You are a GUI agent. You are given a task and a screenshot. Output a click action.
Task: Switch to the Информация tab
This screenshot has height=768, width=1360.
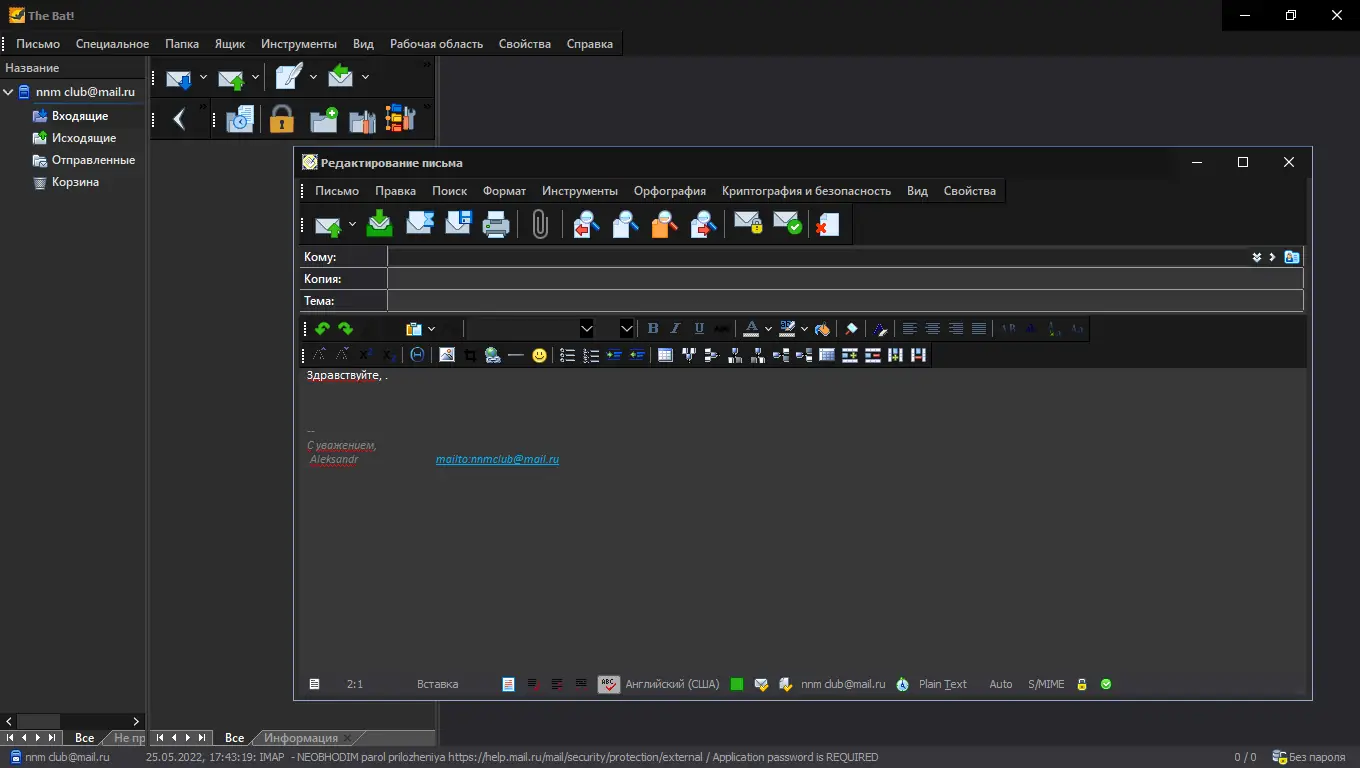pos(301,738)
